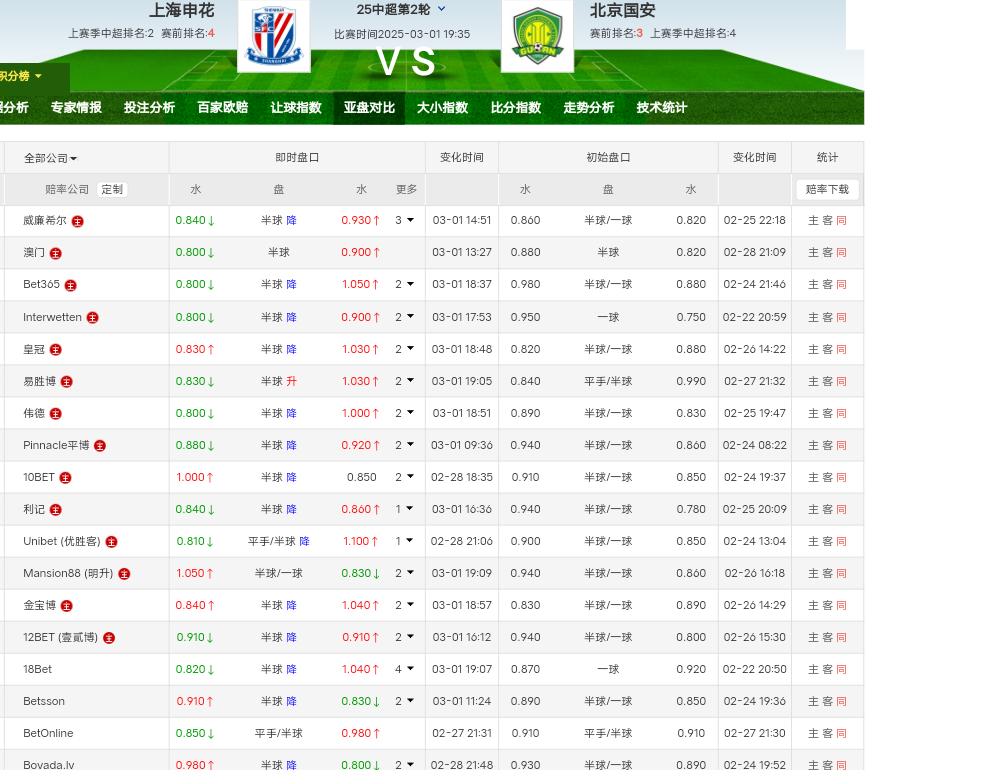Click 0.990 initial away odds for 易胜博
999x770 pixels.
tap(691, 381)
